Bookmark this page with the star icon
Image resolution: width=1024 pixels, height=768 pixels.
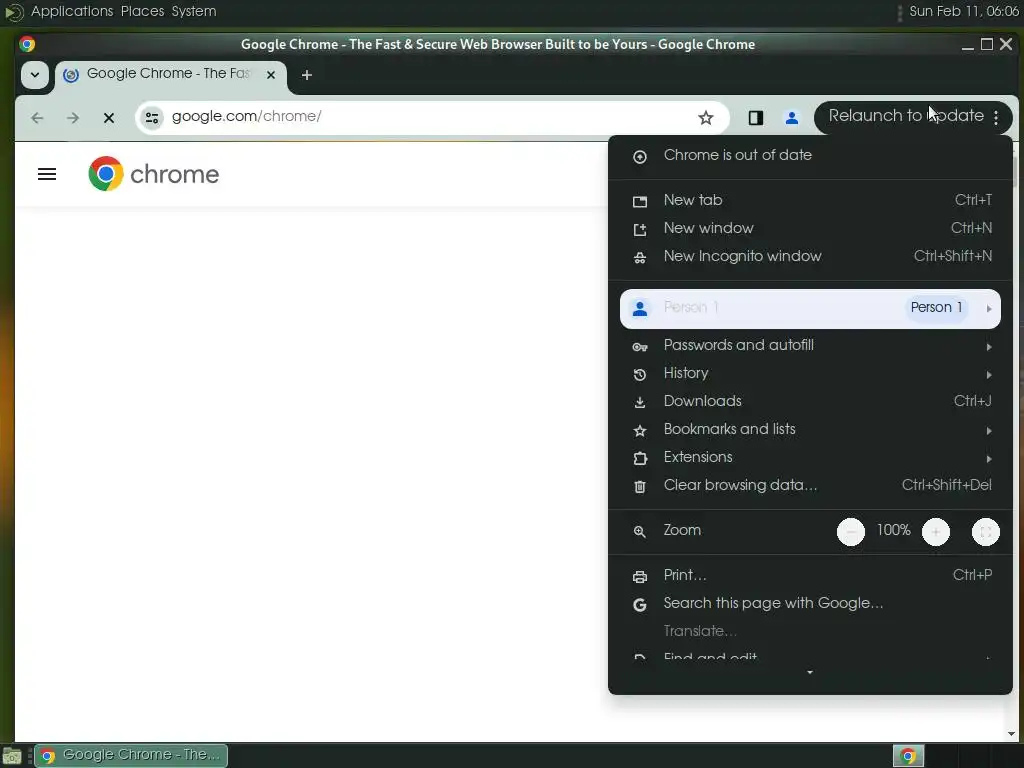pyautogui.click(x=705, y=118)
